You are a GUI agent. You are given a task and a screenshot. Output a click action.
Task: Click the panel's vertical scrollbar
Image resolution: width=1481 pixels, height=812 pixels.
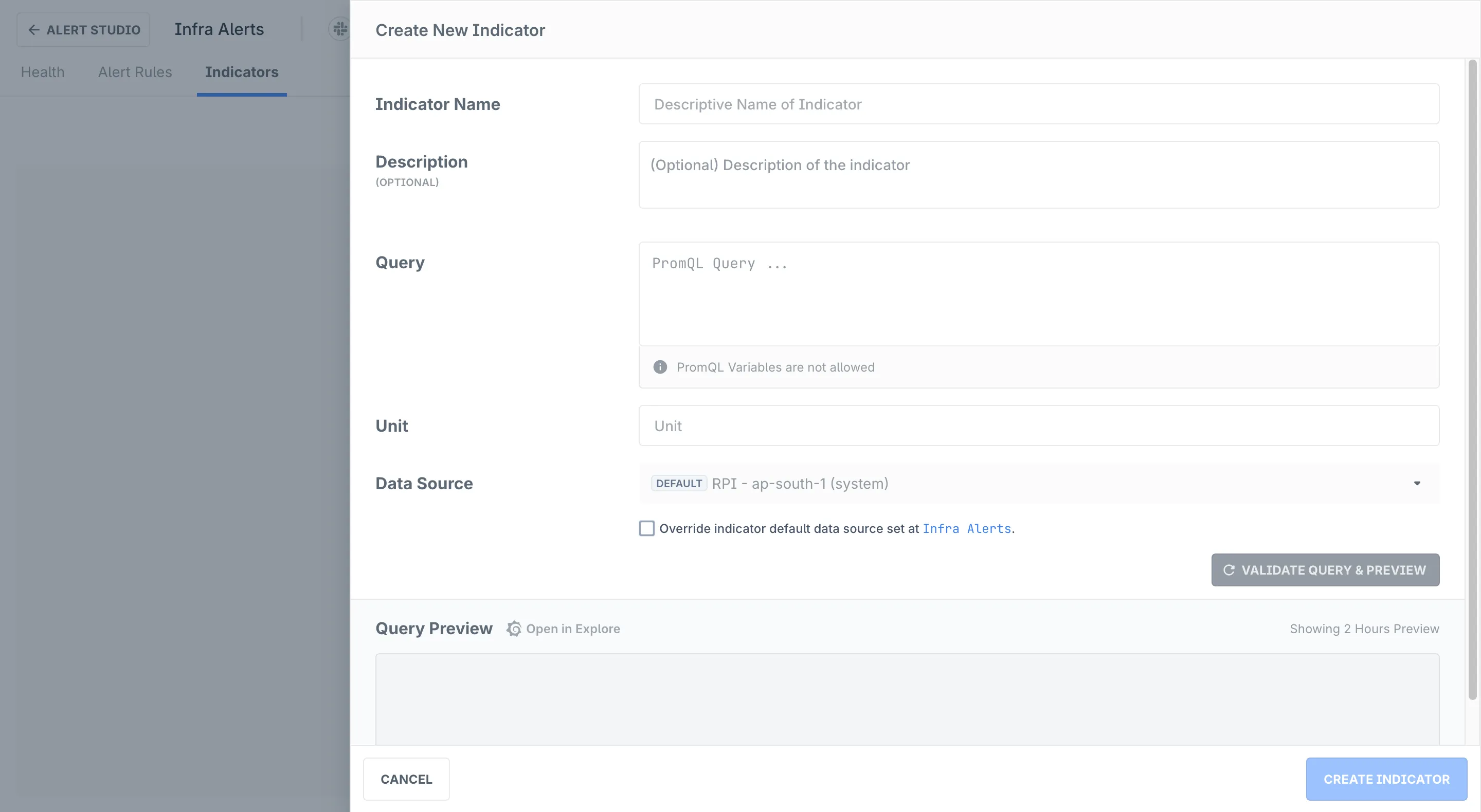tap(1472, 379)
